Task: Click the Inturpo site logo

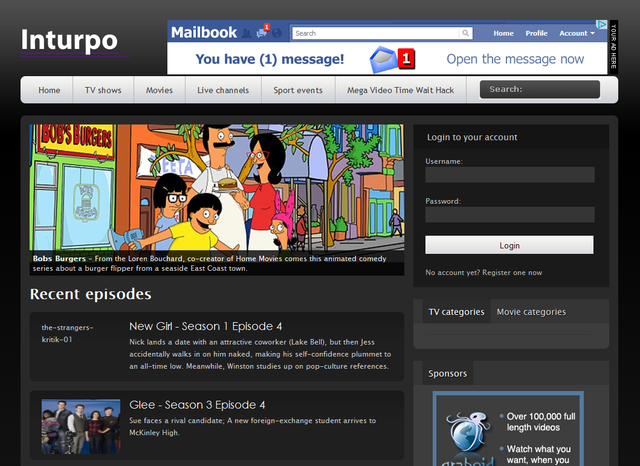Action: (x=69, y=40)
